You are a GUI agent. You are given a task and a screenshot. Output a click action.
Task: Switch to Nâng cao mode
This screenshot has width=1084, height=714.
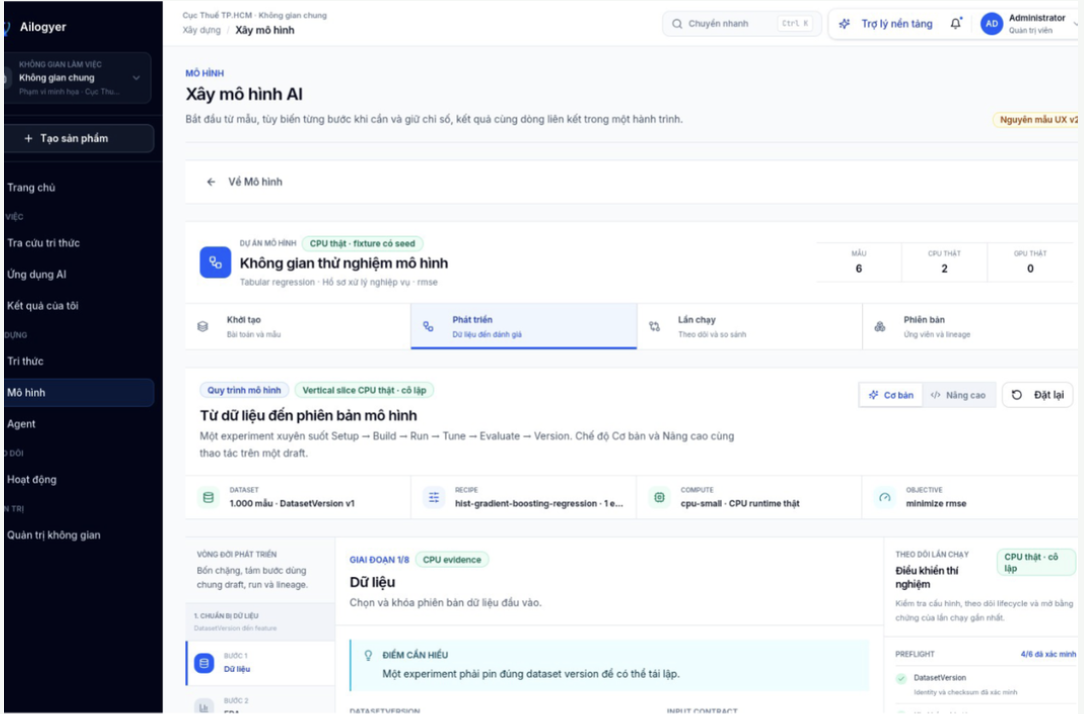coord(958,395)
